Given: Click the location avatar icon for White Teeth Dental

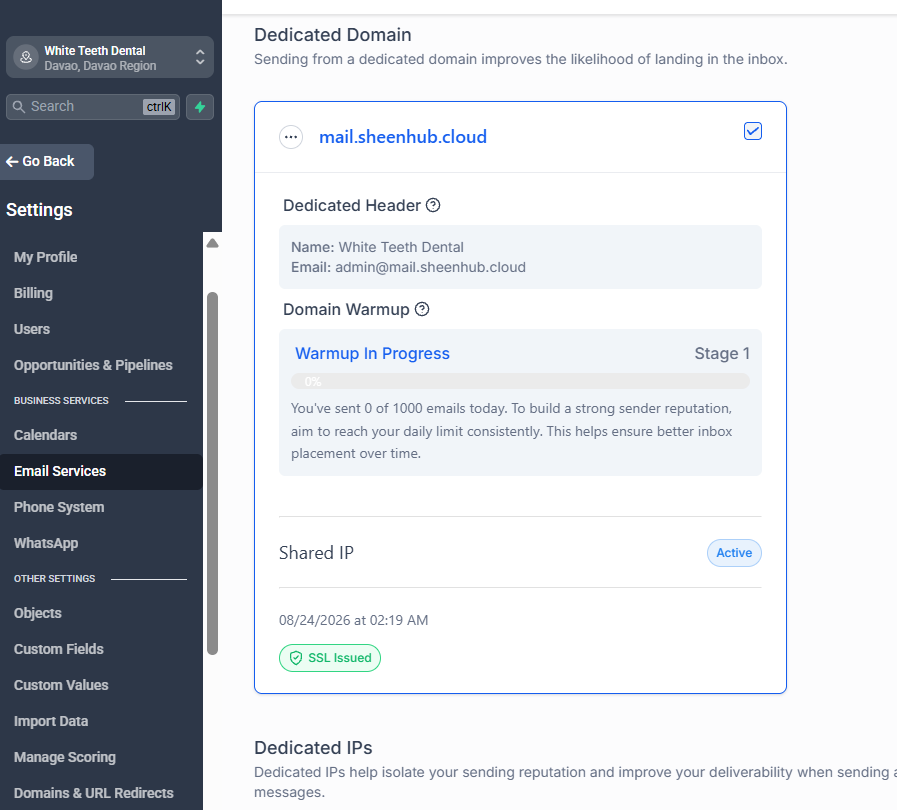Looking at the screenshot, I should click(26, 57).
